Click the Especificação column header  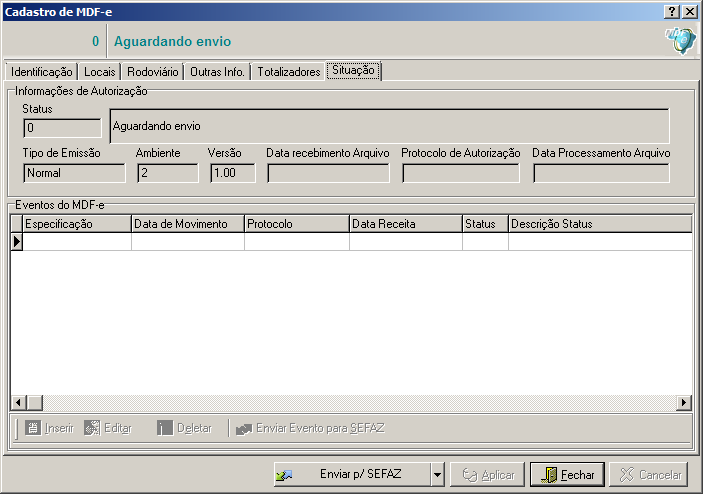click(77, 224)
